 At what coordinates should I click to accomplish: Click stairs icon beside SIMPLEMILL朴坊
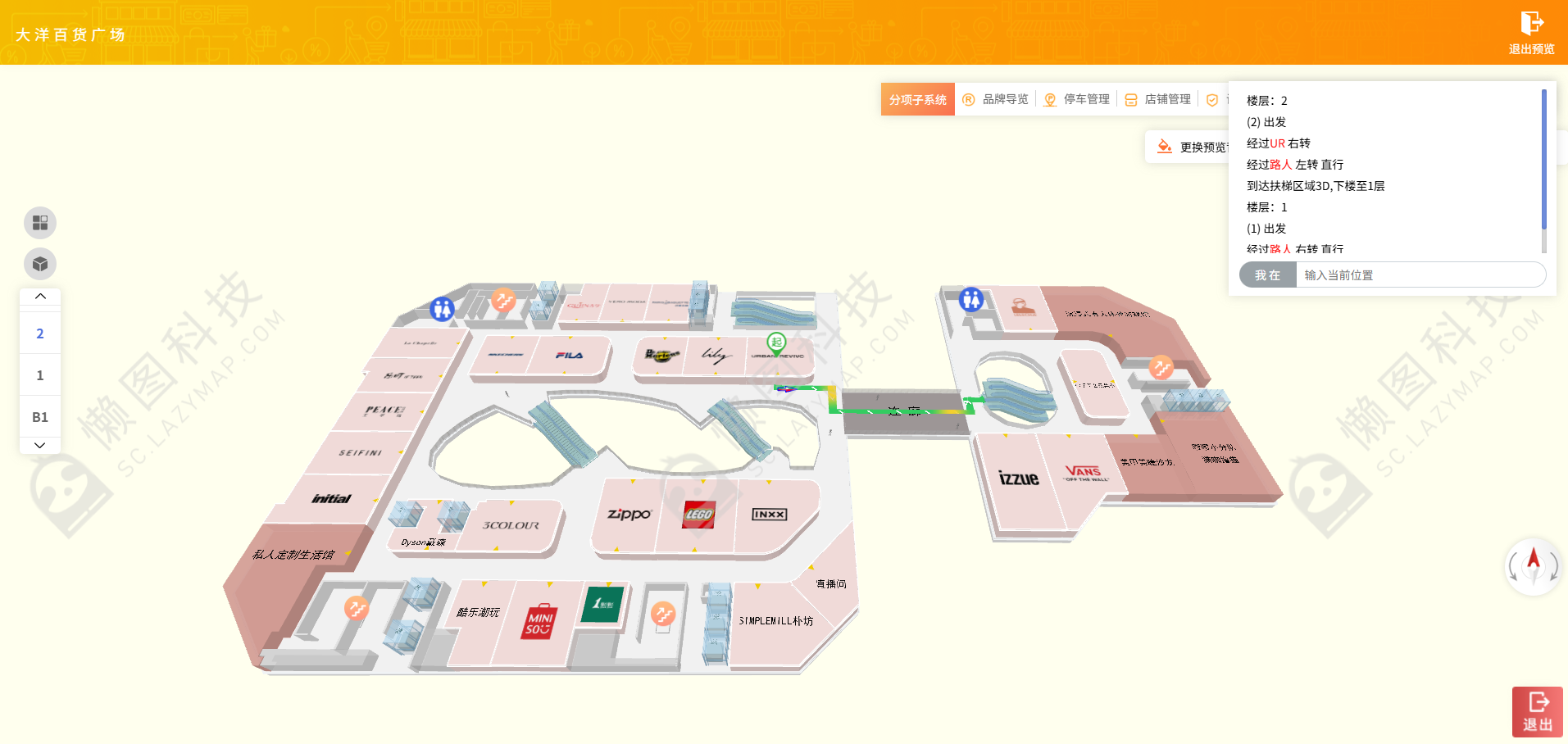(x=662, y=613)
